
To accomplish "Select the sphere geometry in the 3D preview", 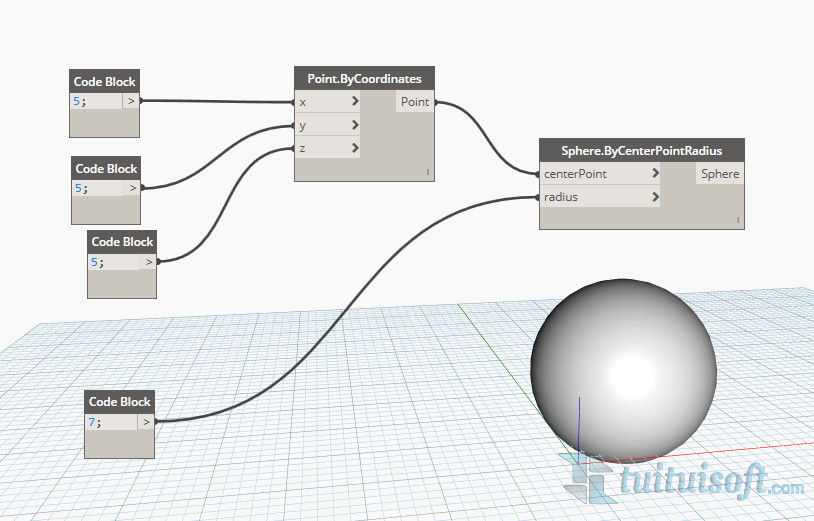I will pos(623,359).
